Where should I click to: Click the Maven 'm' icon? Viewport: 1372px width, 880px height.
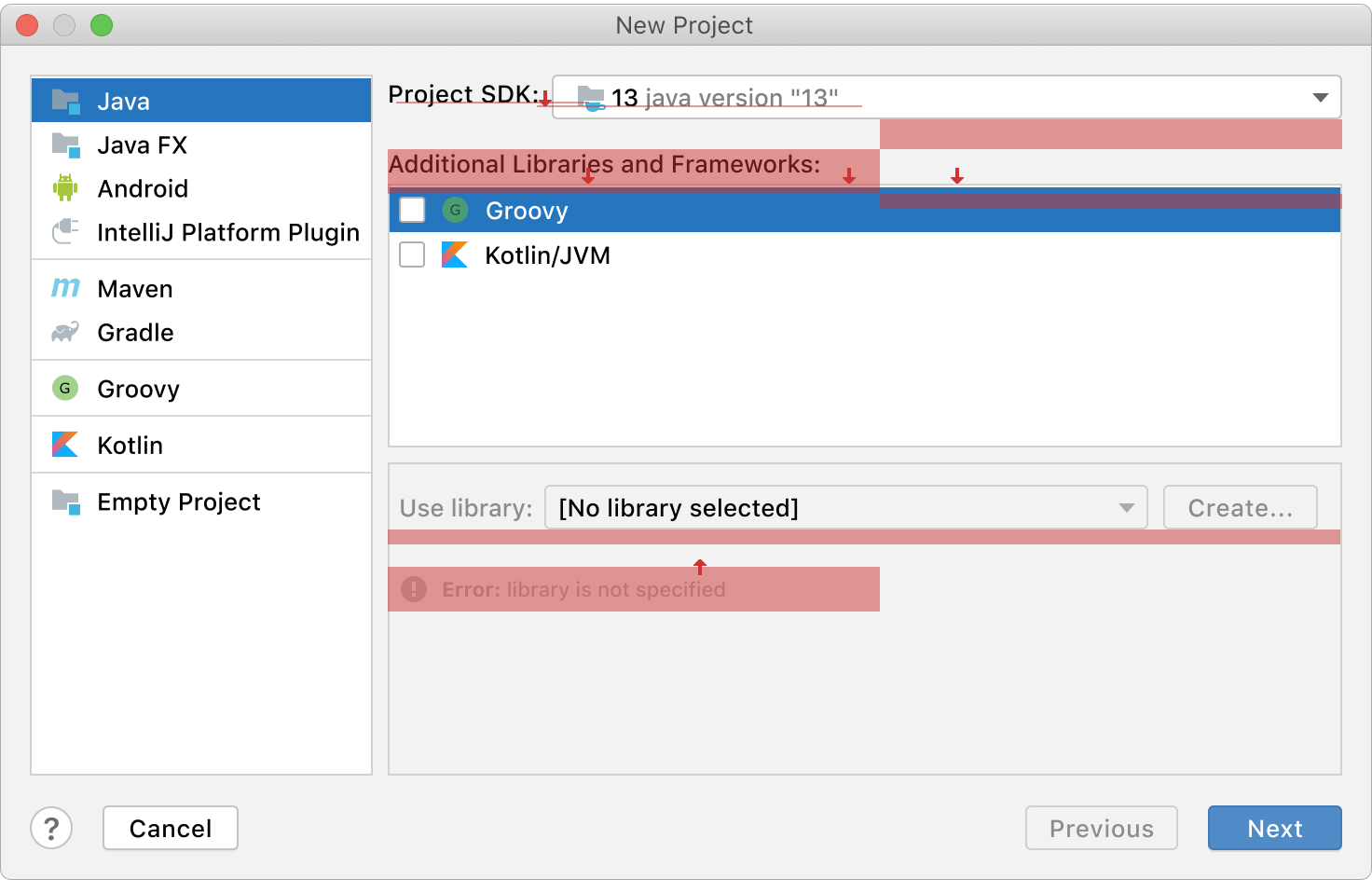[65, 288]
